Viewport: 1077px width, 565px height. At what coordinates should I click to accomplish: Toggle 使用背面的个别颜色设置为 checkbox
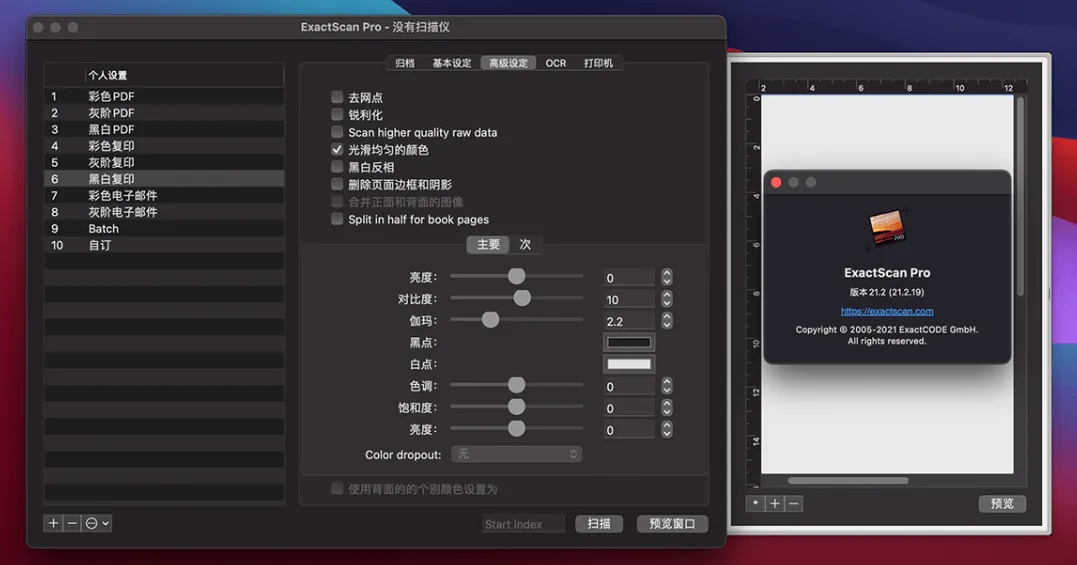(337, 489)
